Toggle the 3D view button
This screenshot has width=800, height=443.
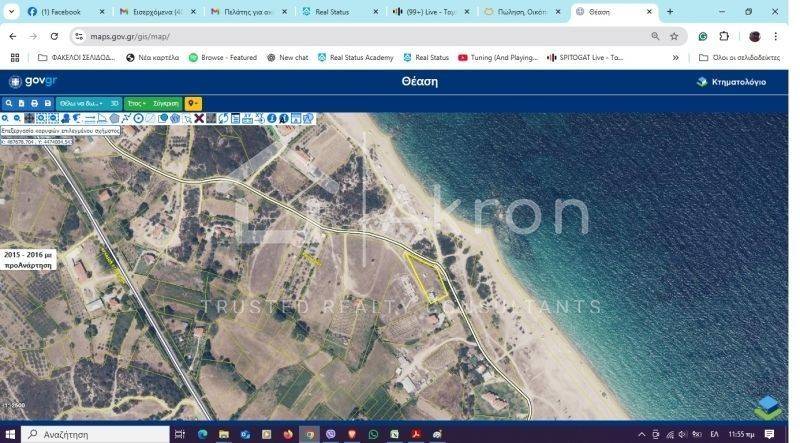[114, 103]
